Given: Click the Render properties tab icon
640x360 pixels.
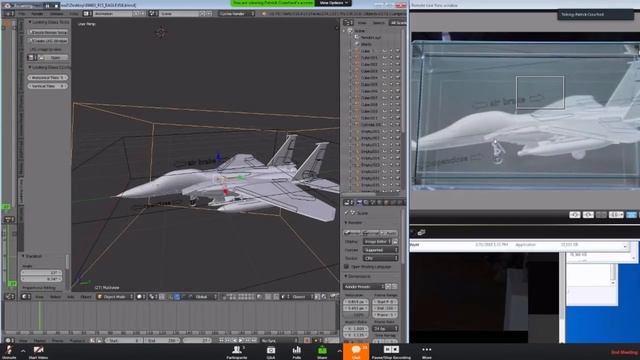Looking at the screenshot, I should (359, 202).
